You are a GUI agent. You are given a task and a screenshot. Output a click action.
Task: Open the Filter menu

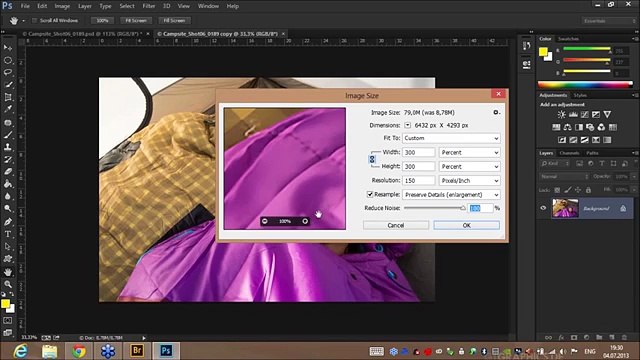149,6
